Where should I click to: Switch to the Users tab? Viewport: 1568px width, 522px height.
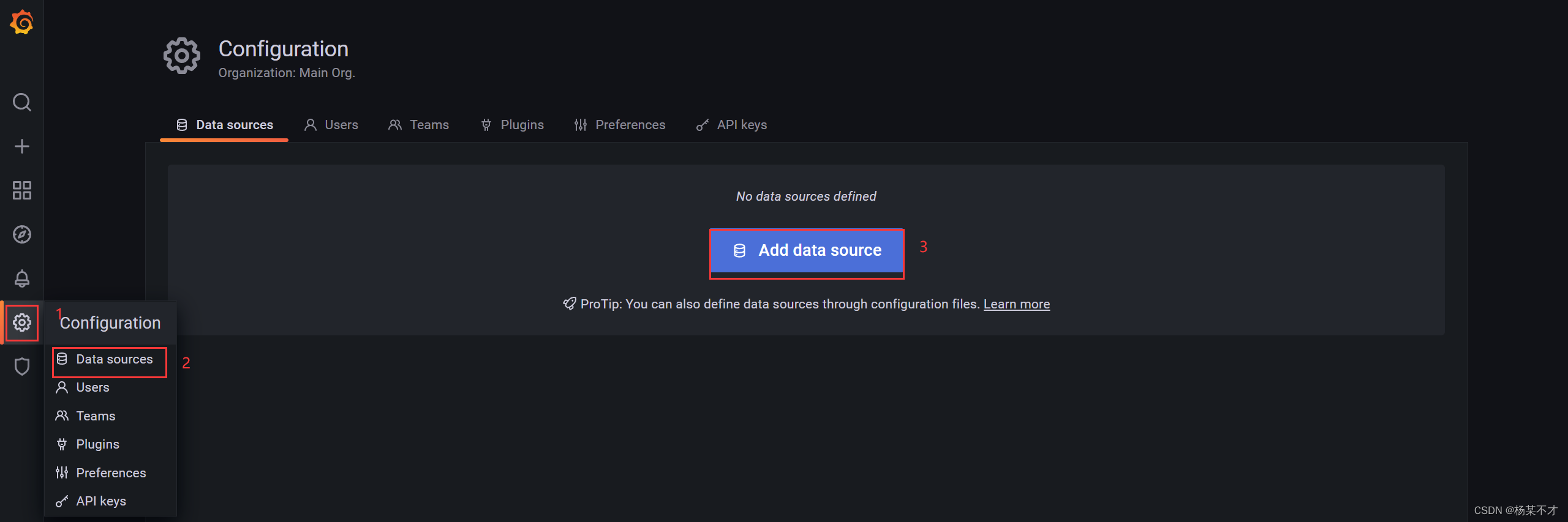point(331,125)
